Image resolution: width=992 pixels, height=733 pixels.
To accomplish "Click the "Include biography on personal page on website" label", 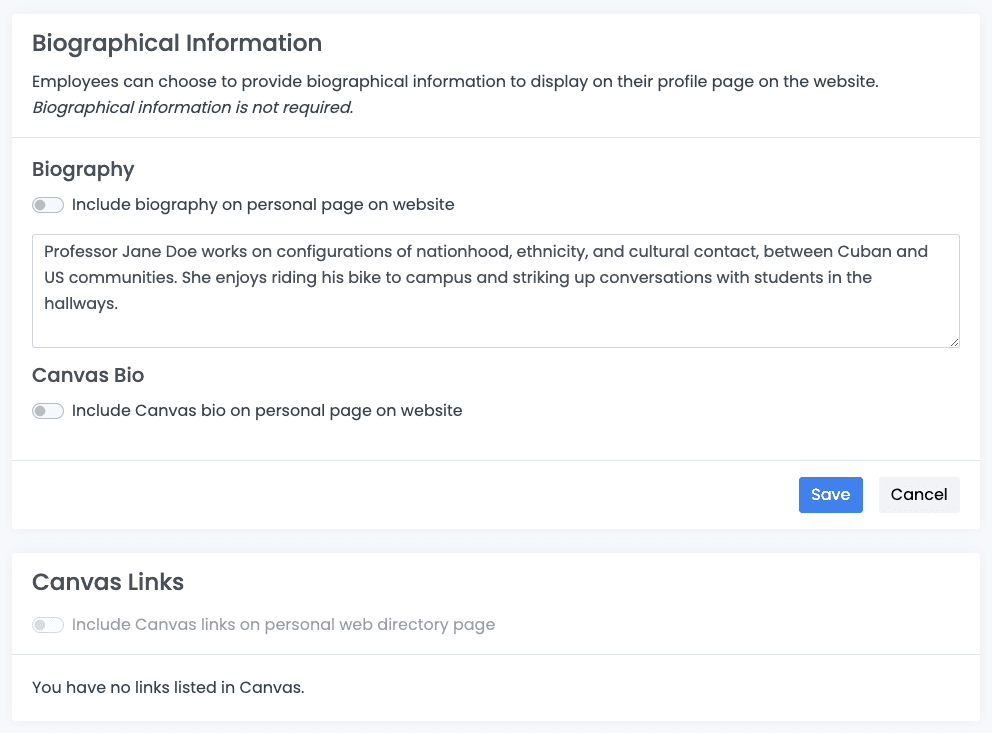I will (x=263, y=205).
